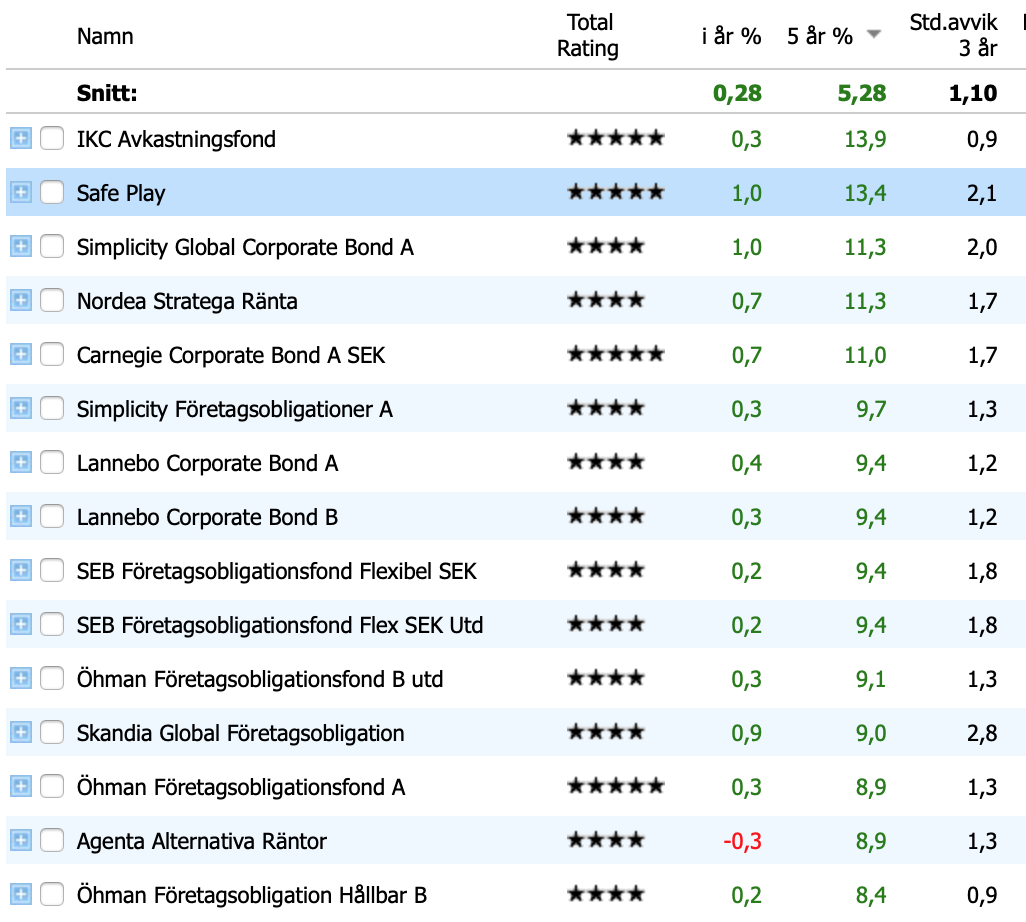The height and width of the screenshot is (922, 1026).
Task: Select Lannebo Corporate Bond B checkbox
Action: click(x=52, y=516)
